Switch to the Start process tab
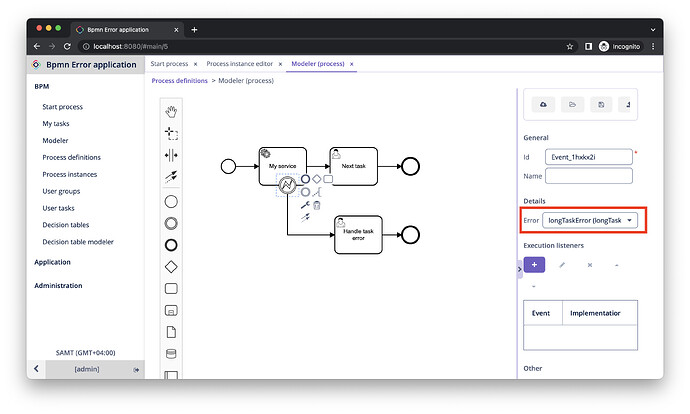 [169, 64]
